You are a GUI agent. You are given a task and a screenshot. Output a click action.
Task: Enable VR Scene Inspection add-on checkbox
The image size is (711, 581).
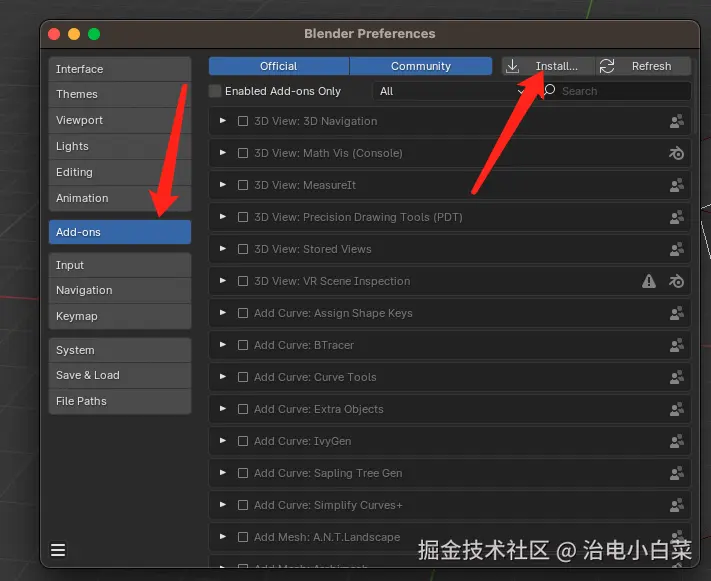click(243, 281)
